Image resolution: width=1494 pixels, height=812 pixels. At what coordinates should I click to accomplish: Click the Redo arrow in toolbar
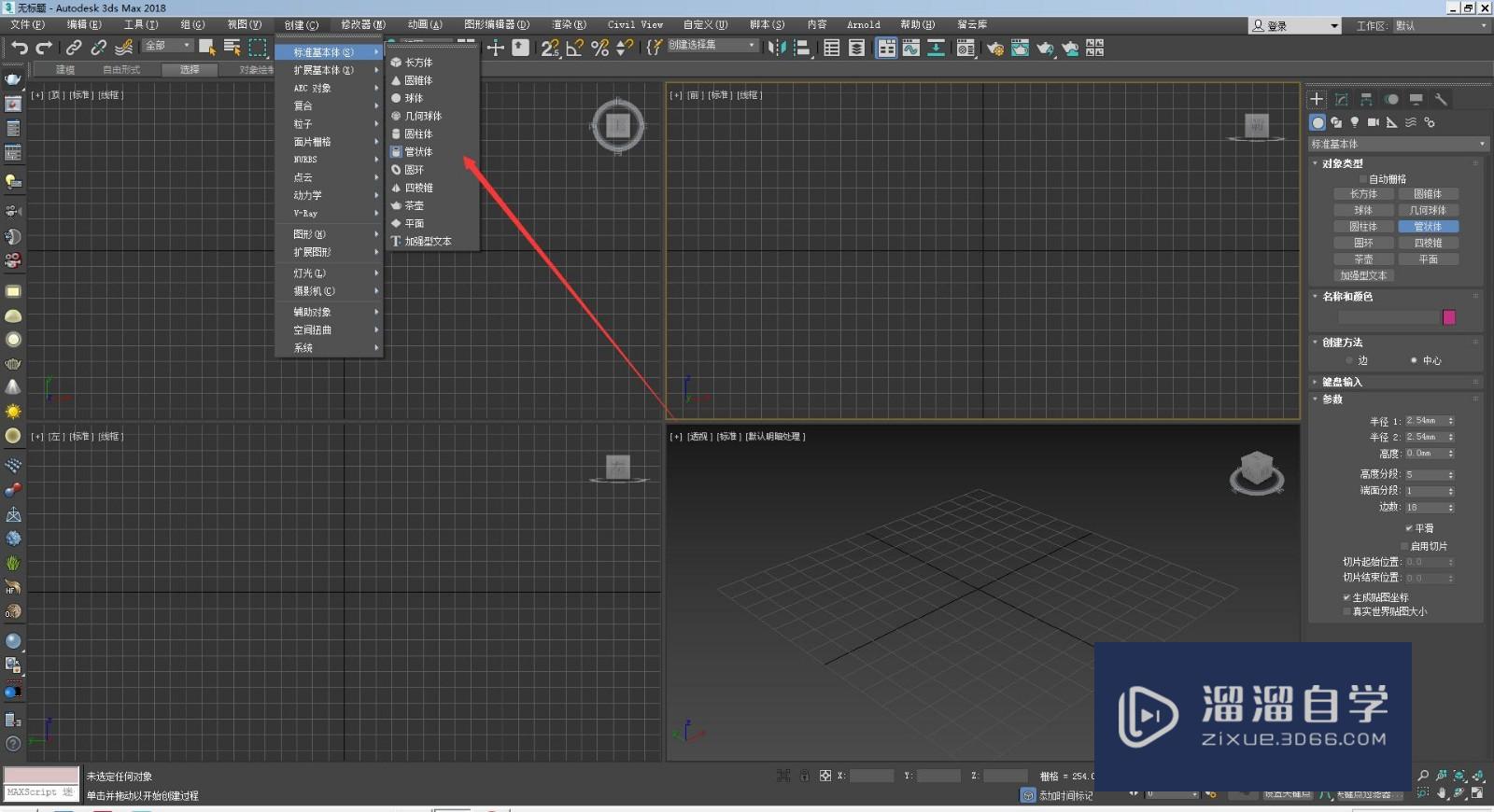pos(43,48)
